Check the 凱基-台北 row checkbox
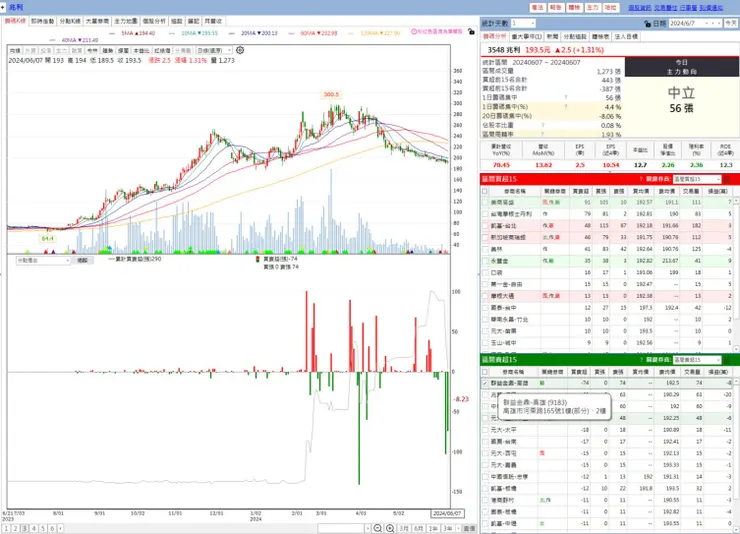This screenshot has height=534, width=740. [x=485, y=225]
